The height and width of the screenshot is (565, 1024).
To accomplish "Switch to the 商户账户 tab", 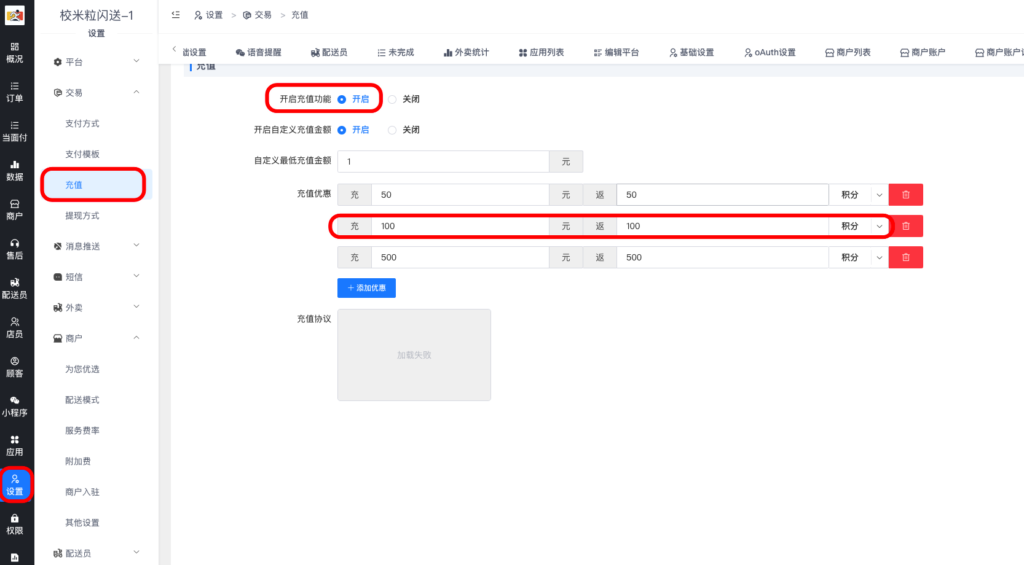I will 923,52.
